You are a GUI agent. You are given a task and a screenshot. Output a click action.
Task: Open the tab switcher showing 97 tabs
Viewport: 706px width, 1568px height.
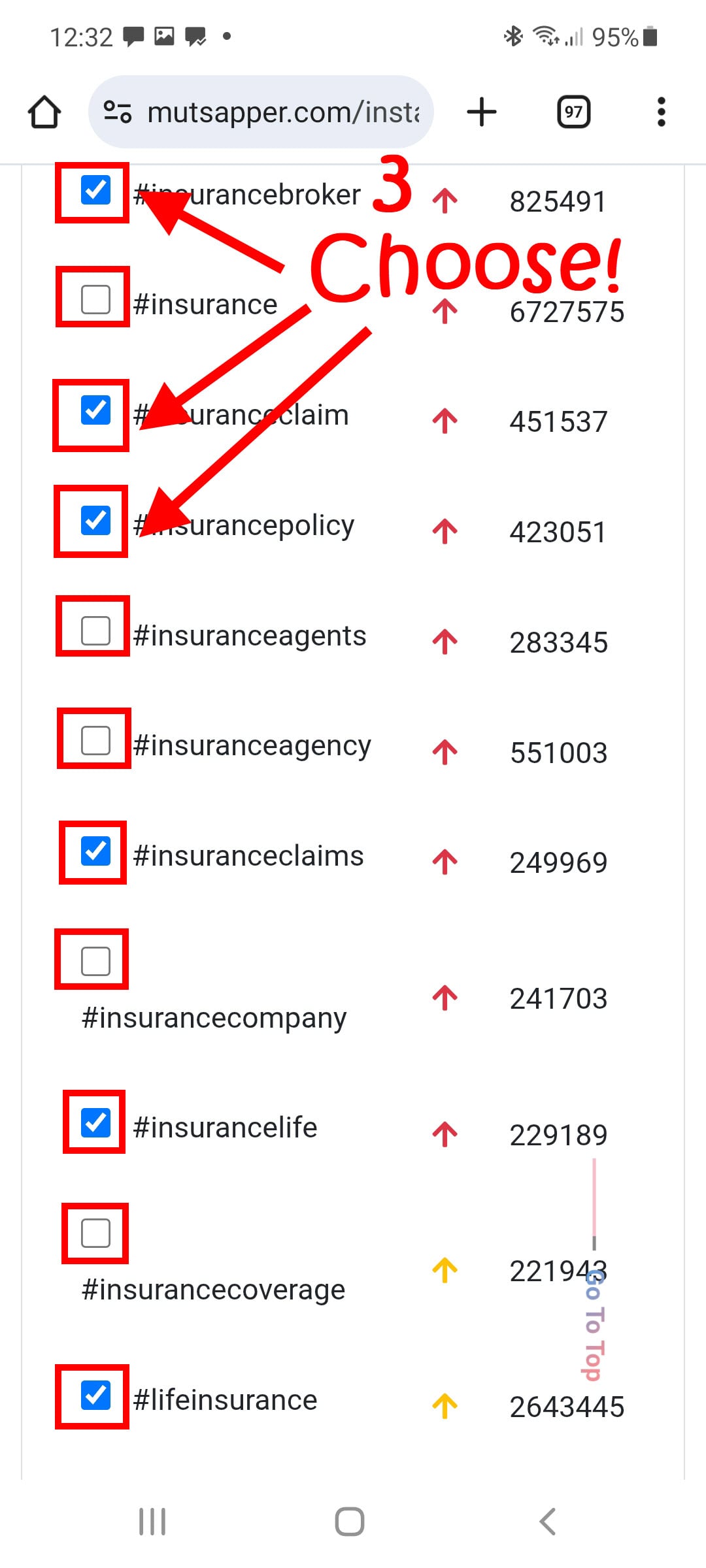click(573, 112)
